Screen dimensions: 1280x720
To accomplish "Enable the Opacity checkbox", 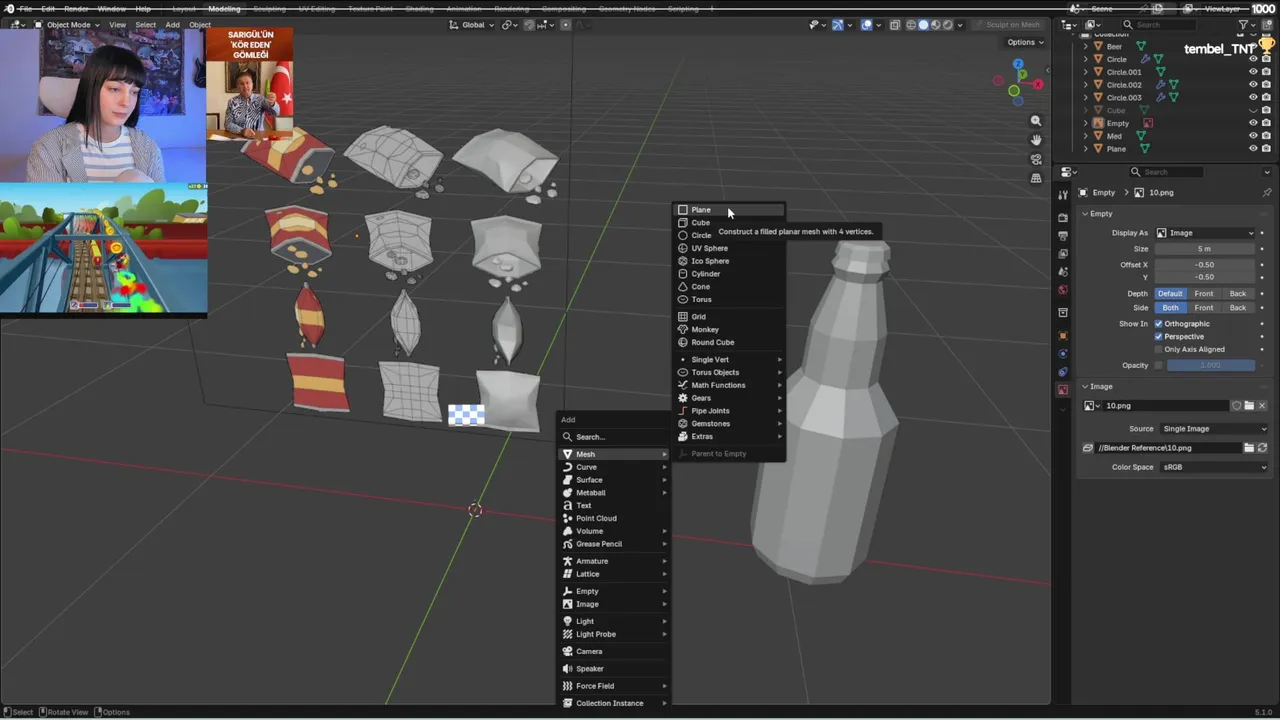I will point(1159,365).
